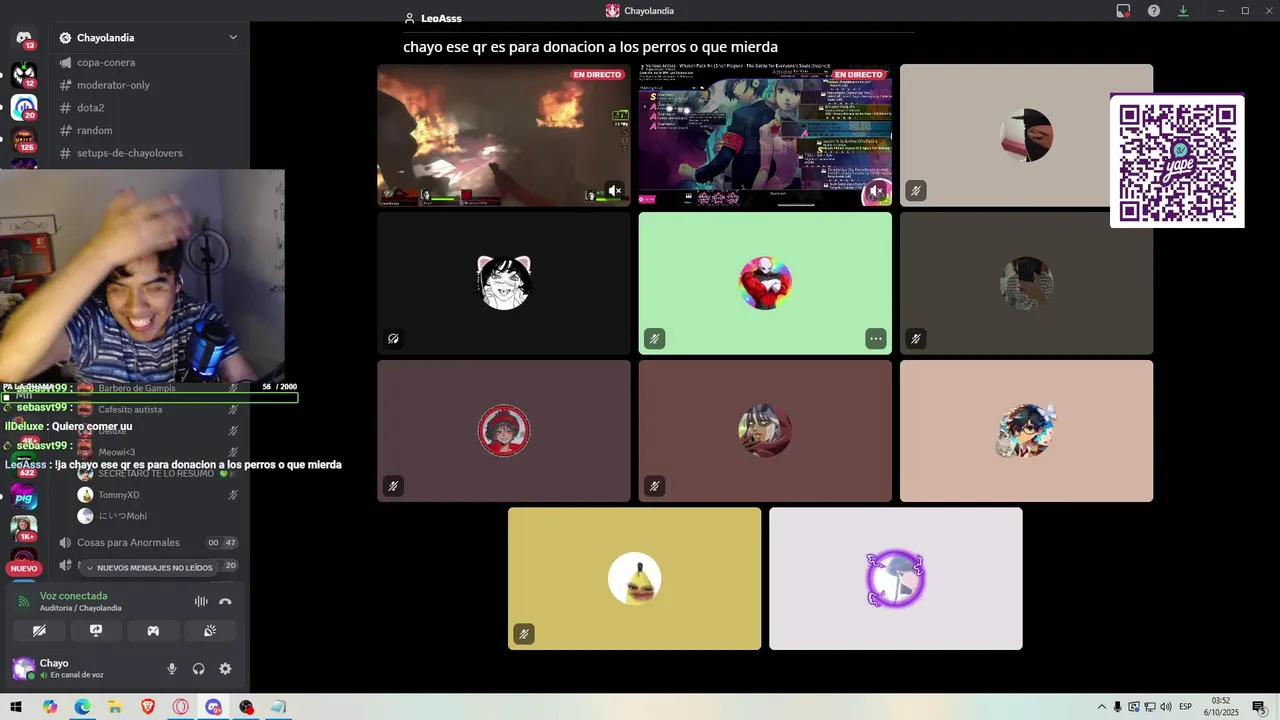
Task: Show hidden system tray icons chevron
Action: coord(1102,707)
